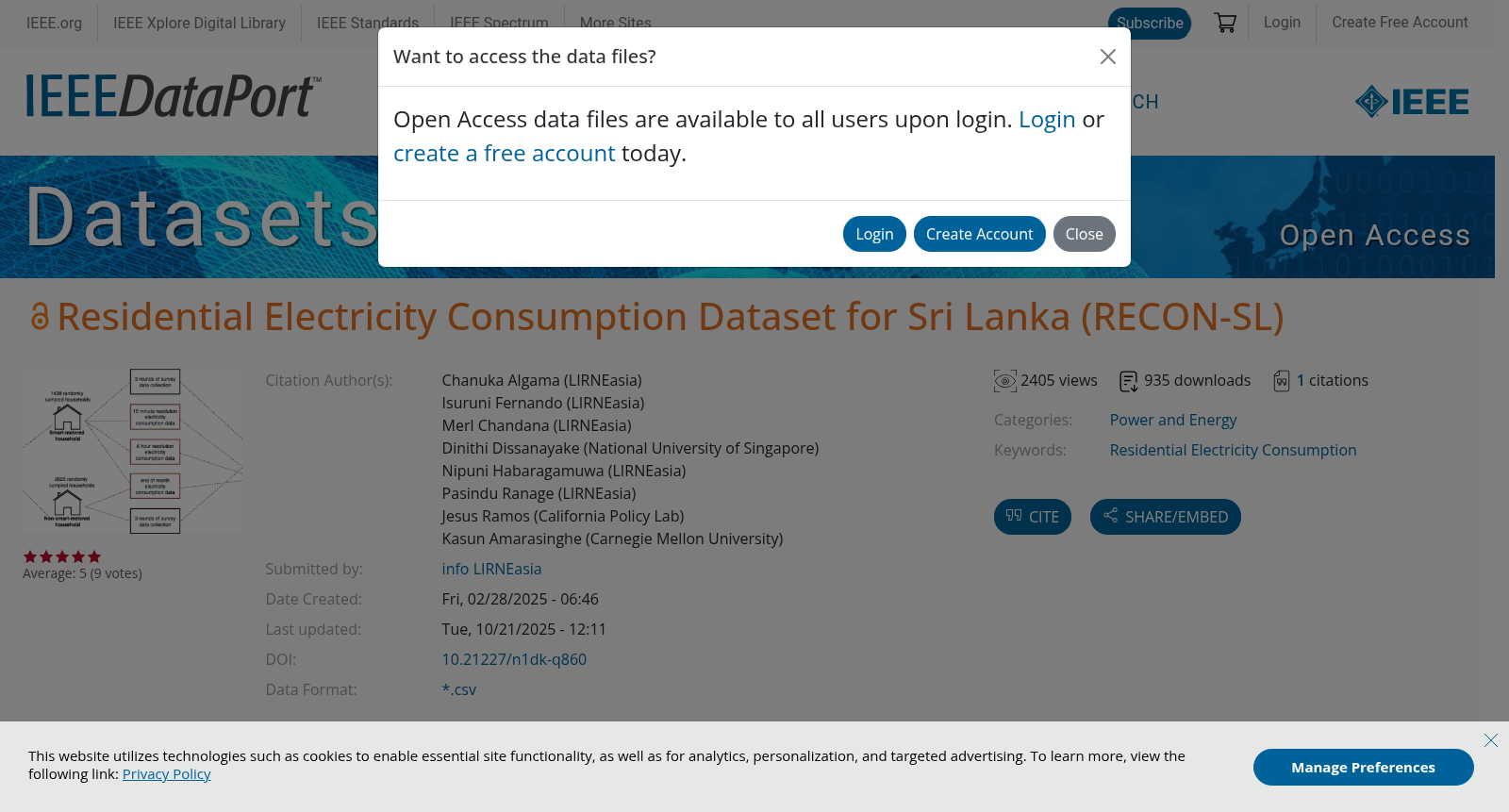Click Create Account button in dialog
Viewport: 1509px width, 812px height.
pyautogui.click(x=980, y=234)
